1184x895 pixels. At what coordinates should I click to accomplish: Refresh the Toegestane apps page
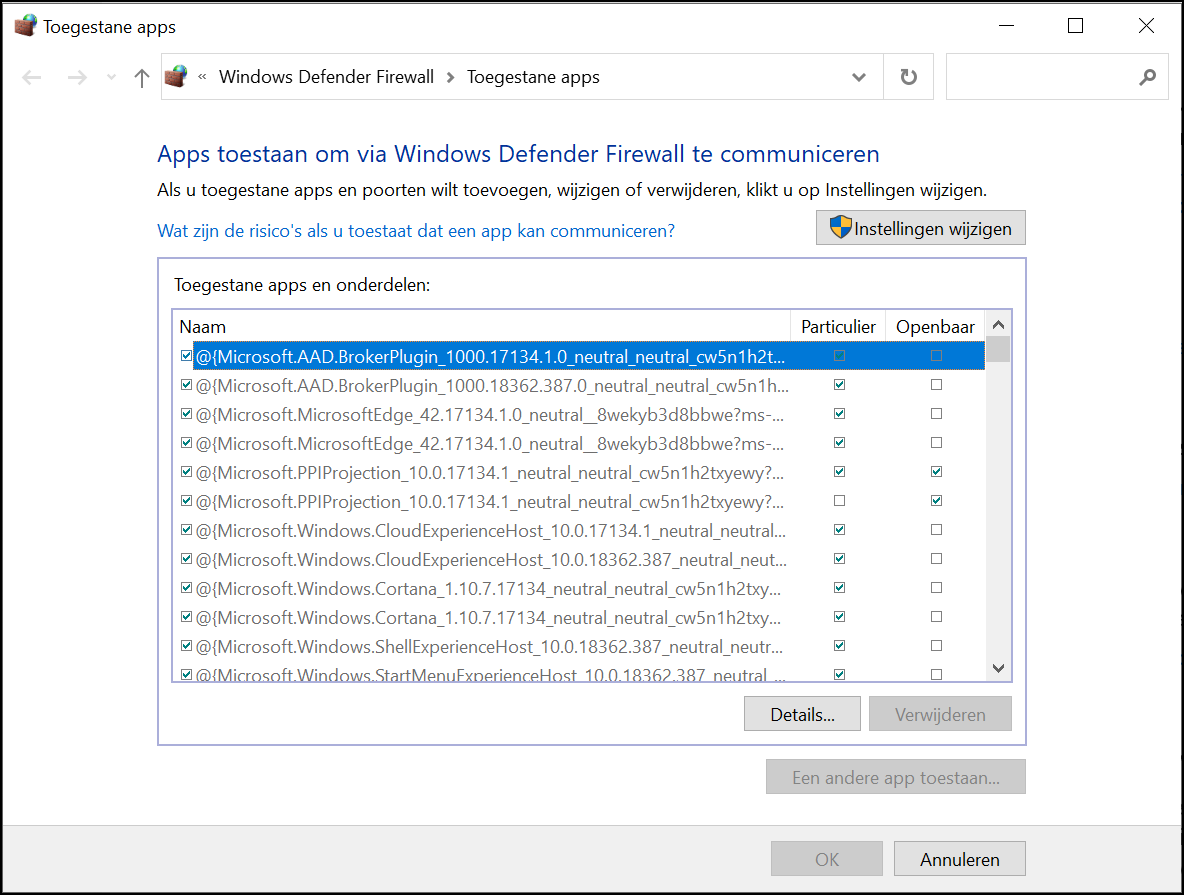tap(908, 77)
